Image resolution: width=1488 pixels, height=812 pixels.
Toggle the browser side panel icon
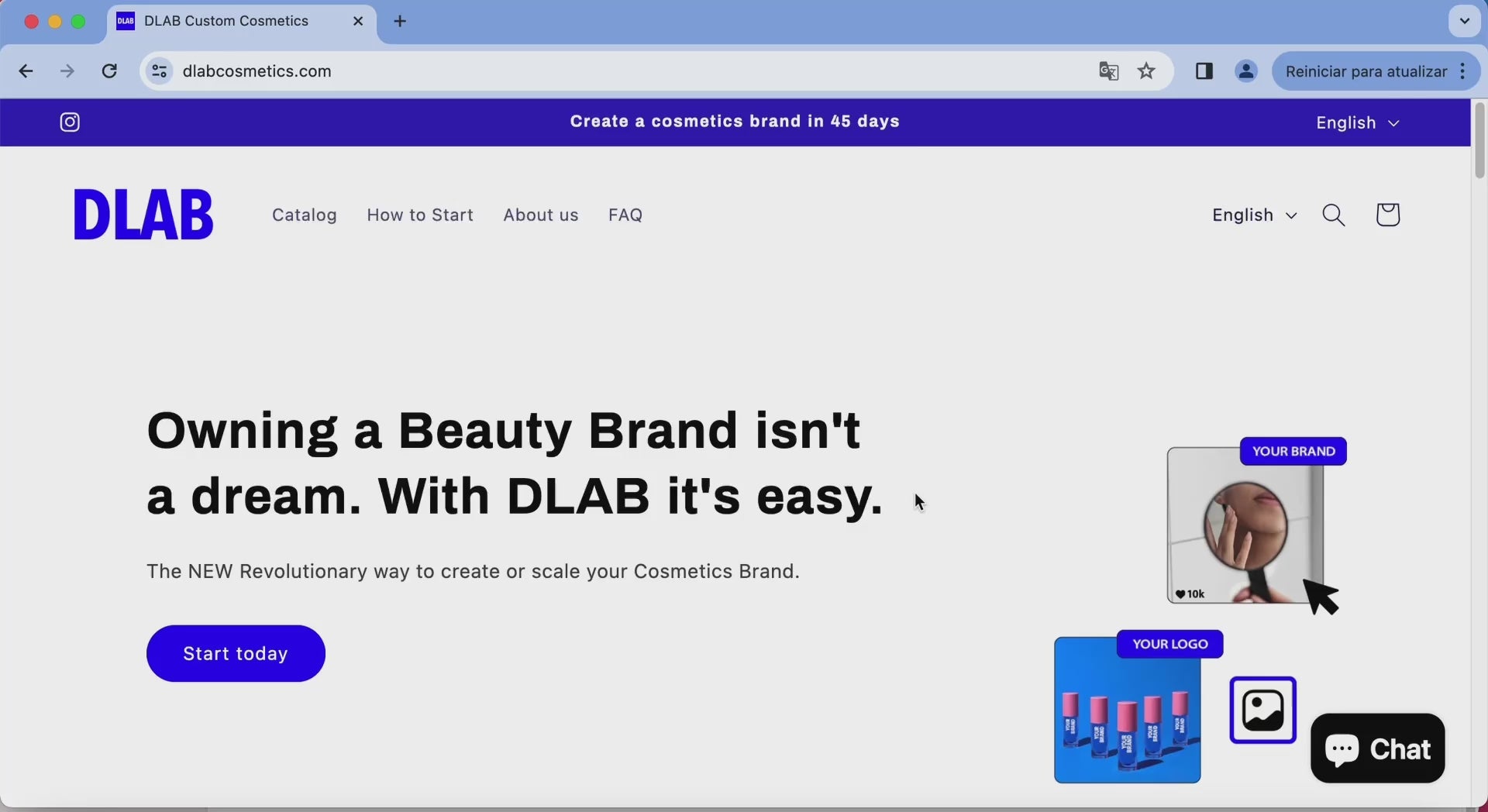(x=1204, y=71)
